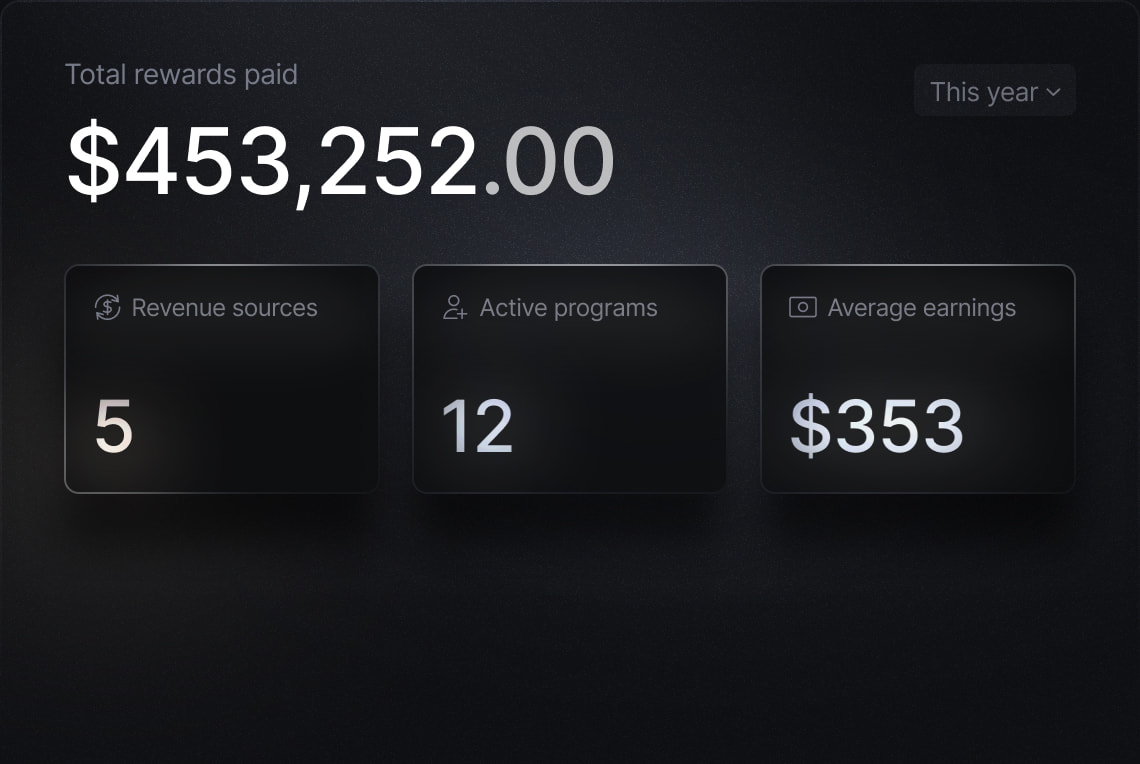1140x764 pixels.
Task: Click the chevron on the This year selector
Action: coord(1053,92)
